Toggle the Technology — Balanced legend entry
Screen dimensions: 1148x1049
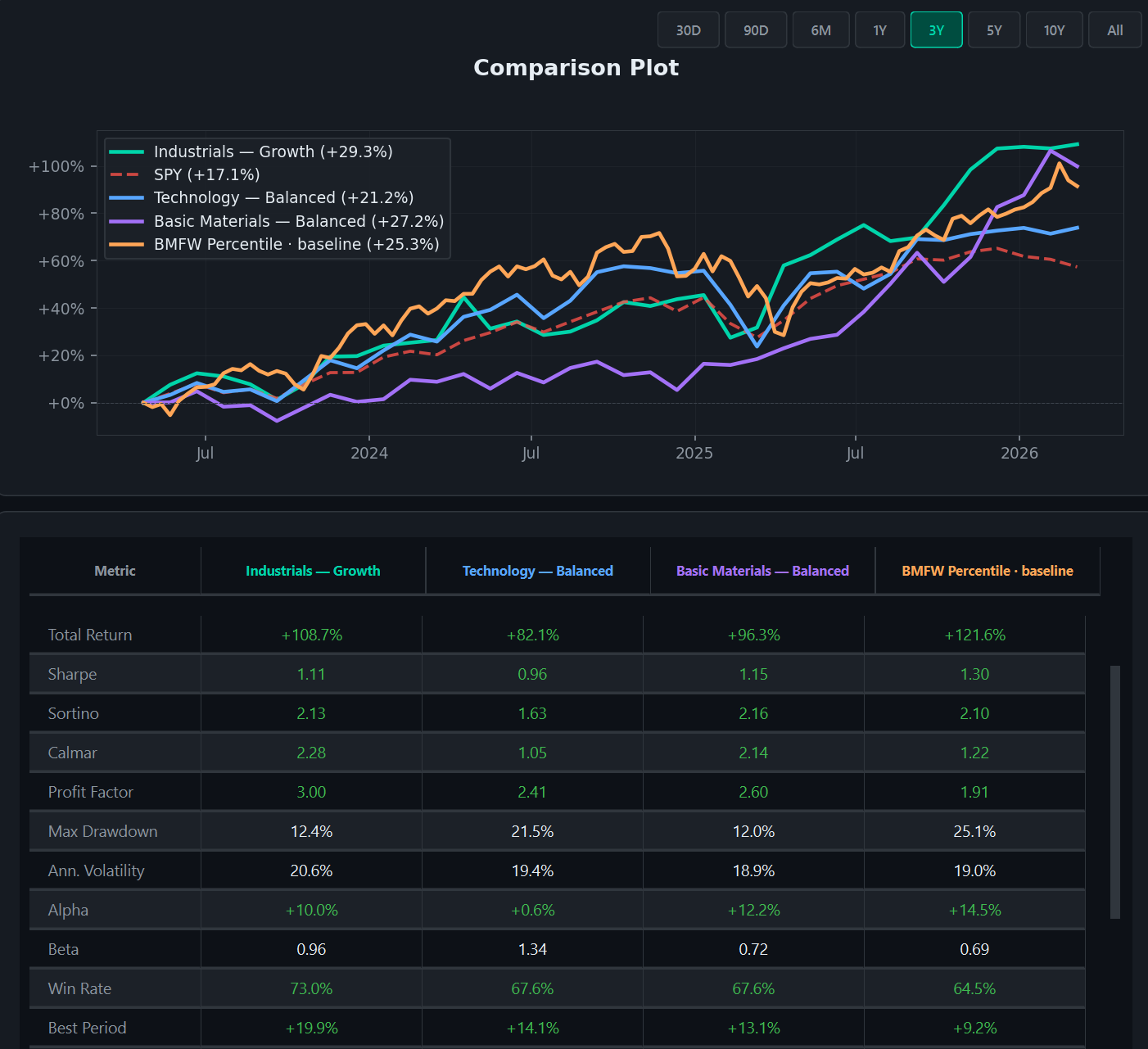pyautogui.click(x=283, y=197)
